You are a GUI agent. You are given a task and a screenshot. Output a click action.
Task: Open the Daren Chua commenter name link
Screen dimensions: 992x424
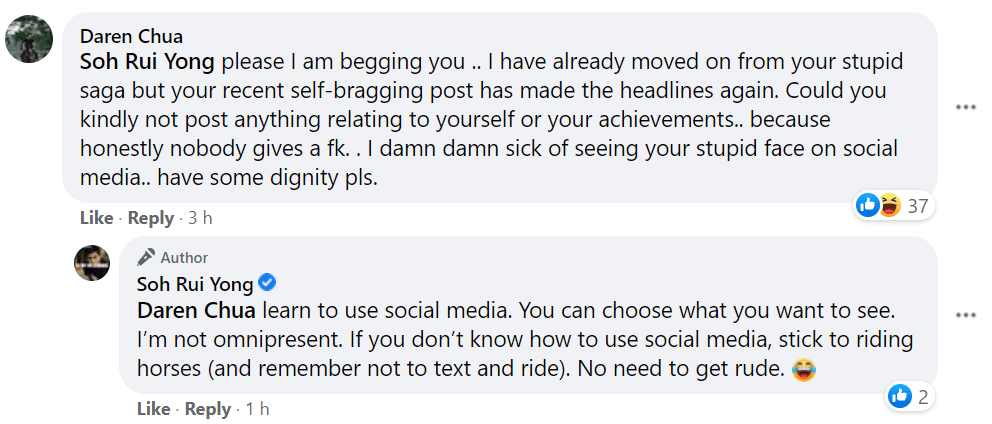[x=131, y=37]
